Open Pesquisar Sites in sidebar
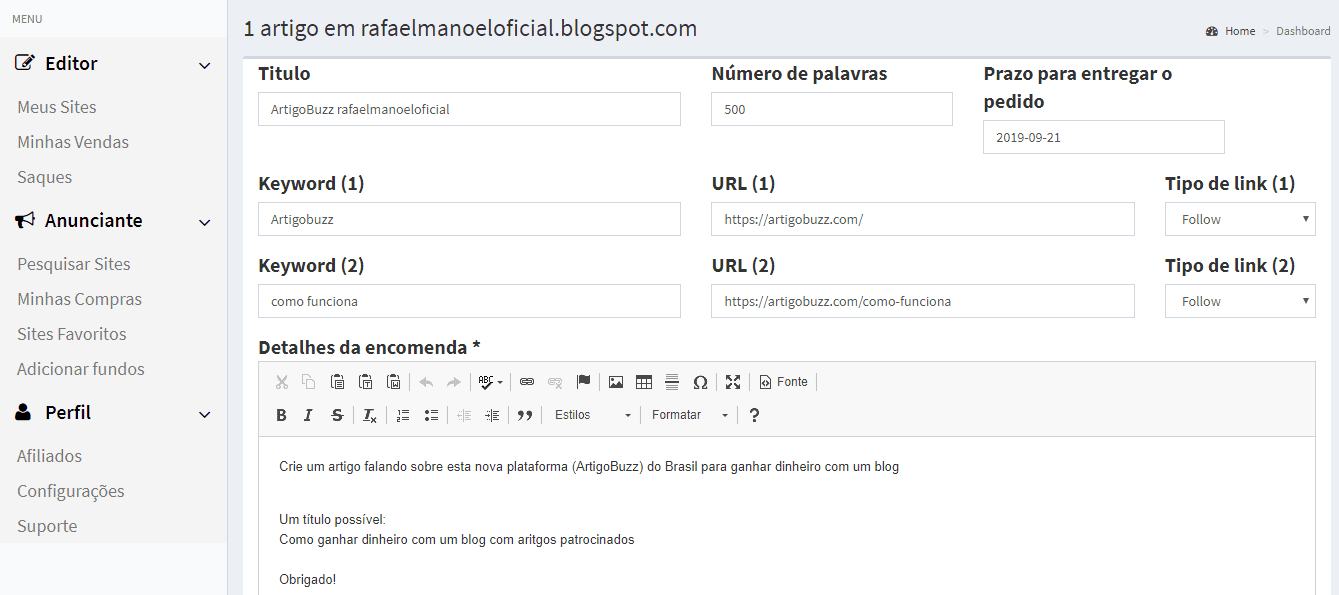This screenshot has width=1339, height=595. coord(74,264)
